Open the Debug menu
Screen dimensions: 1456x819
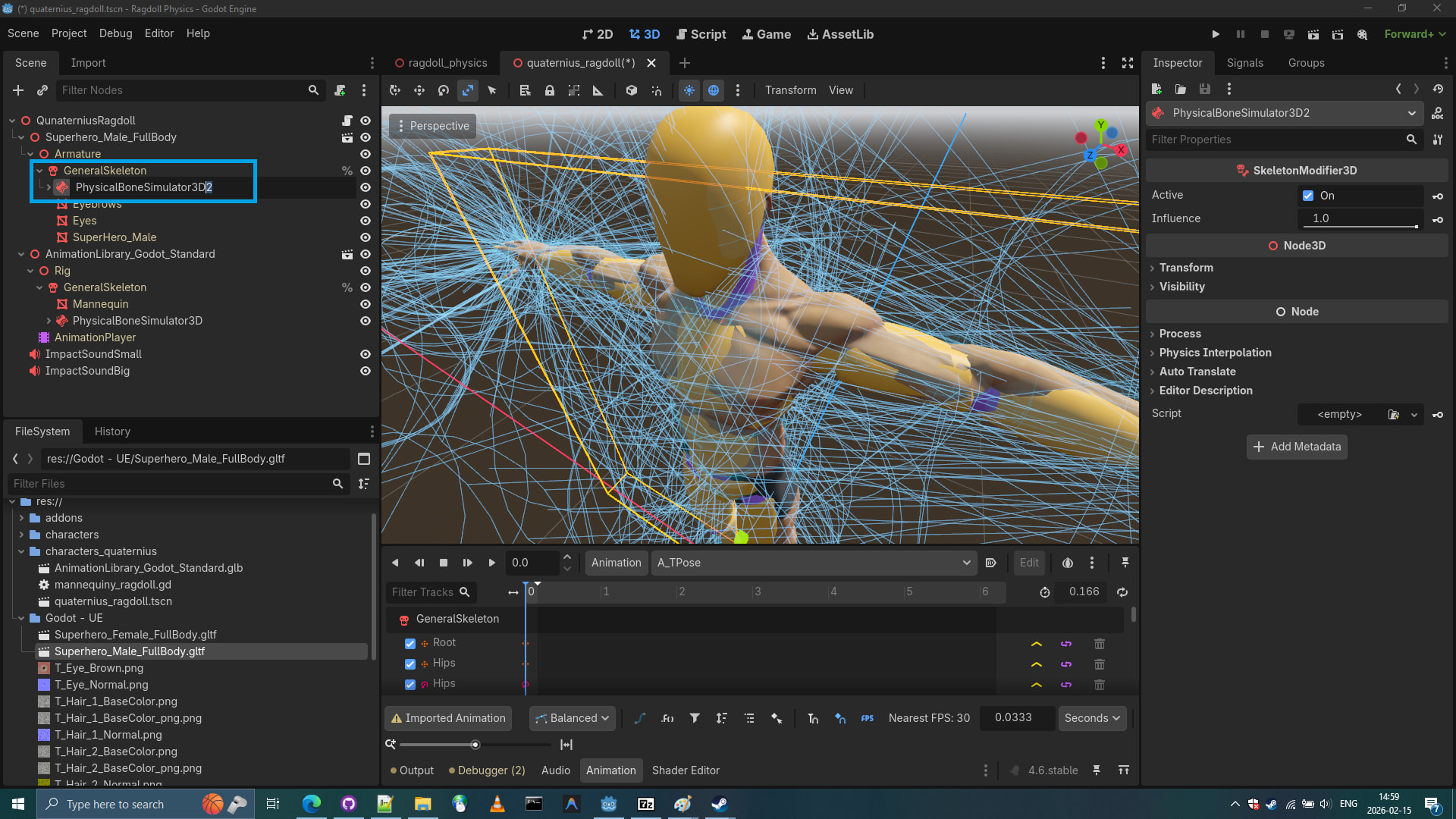coord(115,33)
